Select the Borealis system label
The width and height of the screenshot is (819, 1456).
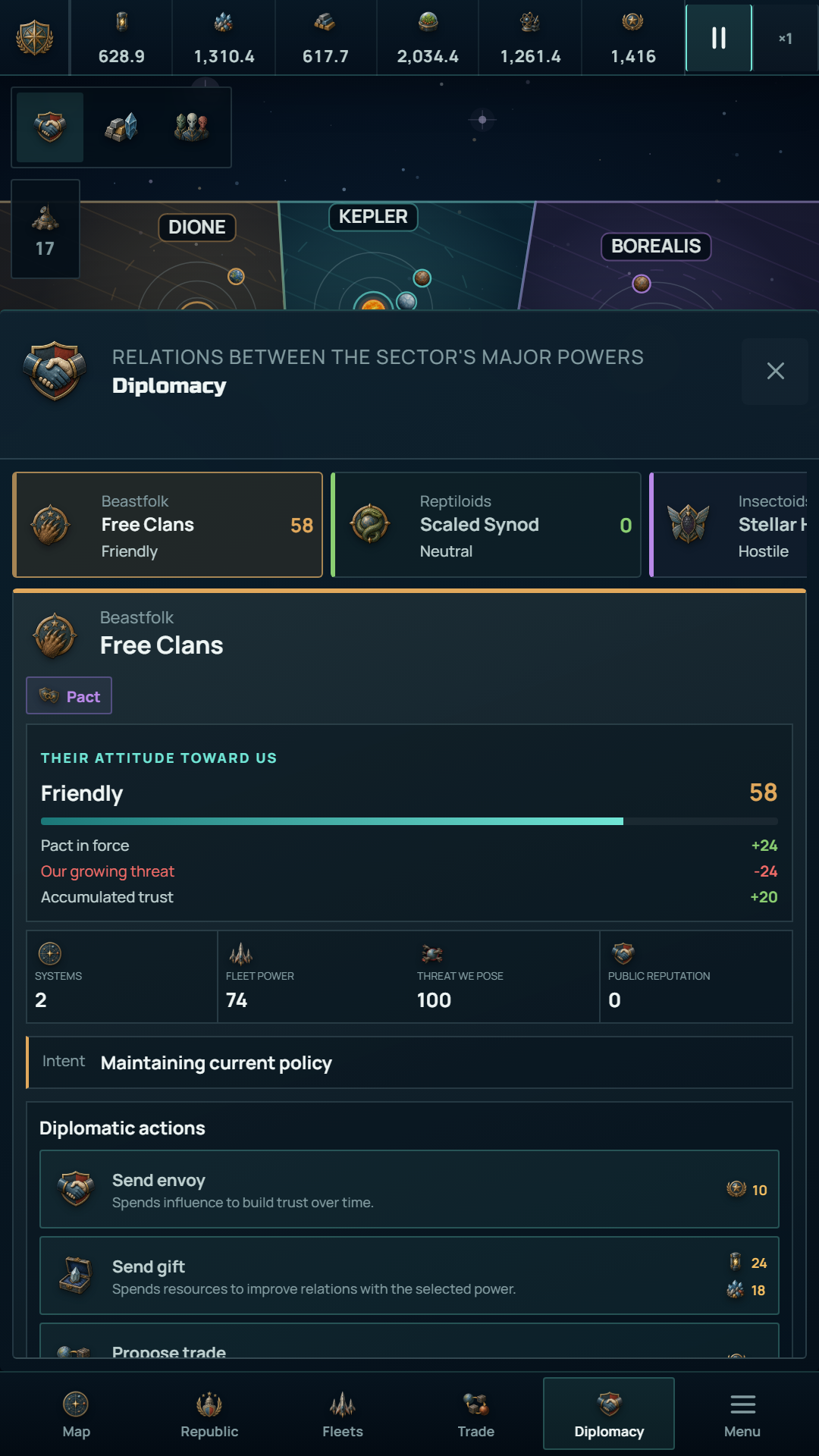tap(656, 246)
